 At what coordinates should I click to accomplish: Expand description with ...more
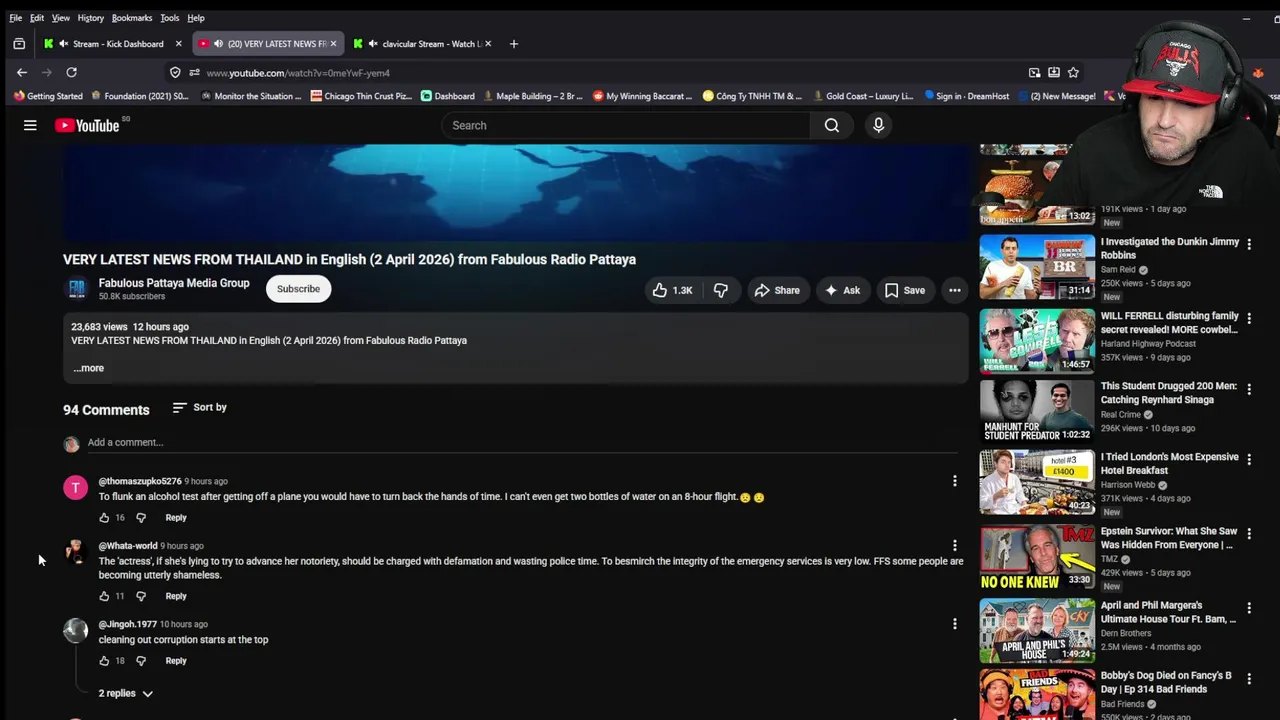pos(88,368)
